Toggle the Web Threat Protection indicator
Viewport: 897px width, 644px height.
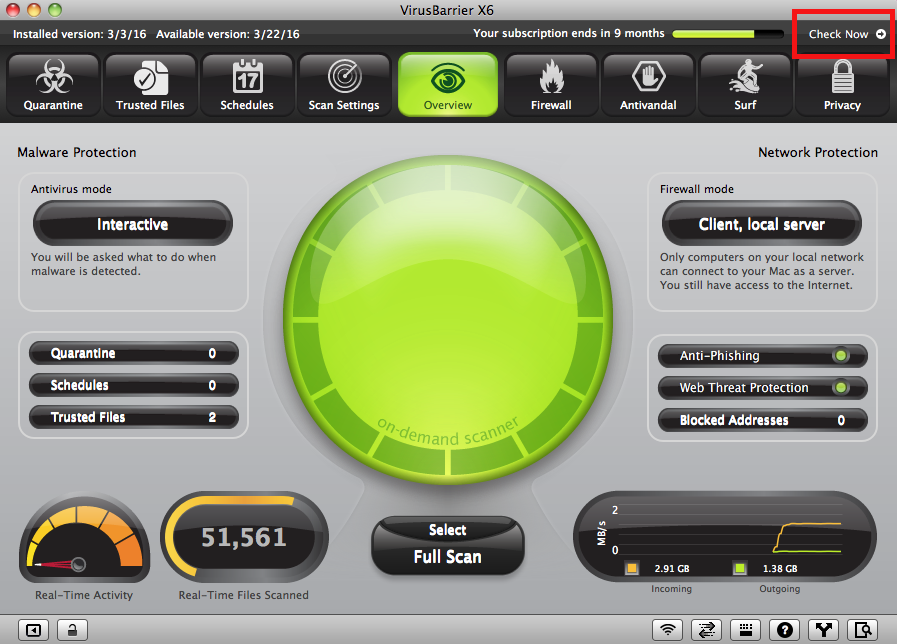[x=840, y=388]
